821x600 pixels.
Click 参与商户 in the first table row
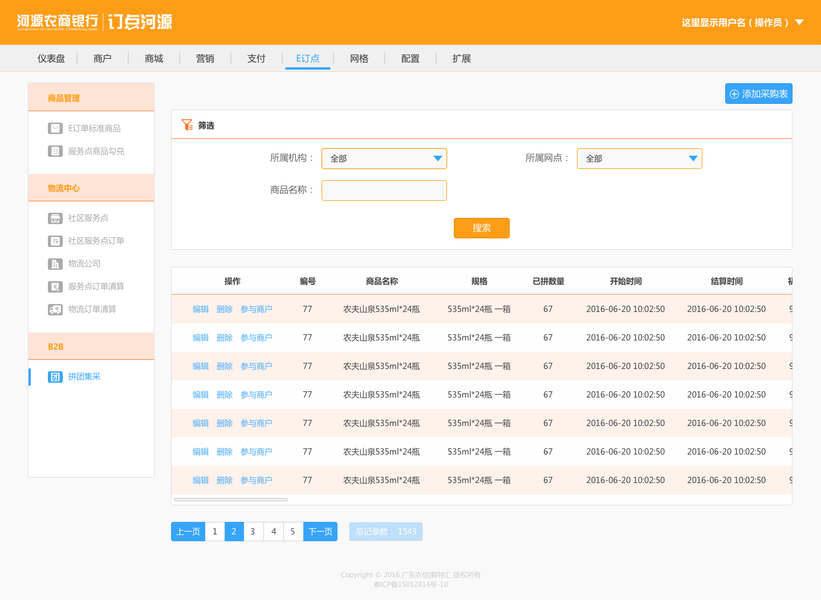tap(256, 309)
